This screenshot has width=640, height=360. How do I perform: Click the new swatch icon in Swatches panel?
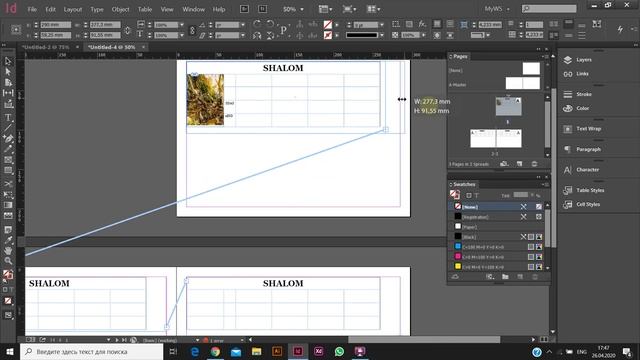520,277
